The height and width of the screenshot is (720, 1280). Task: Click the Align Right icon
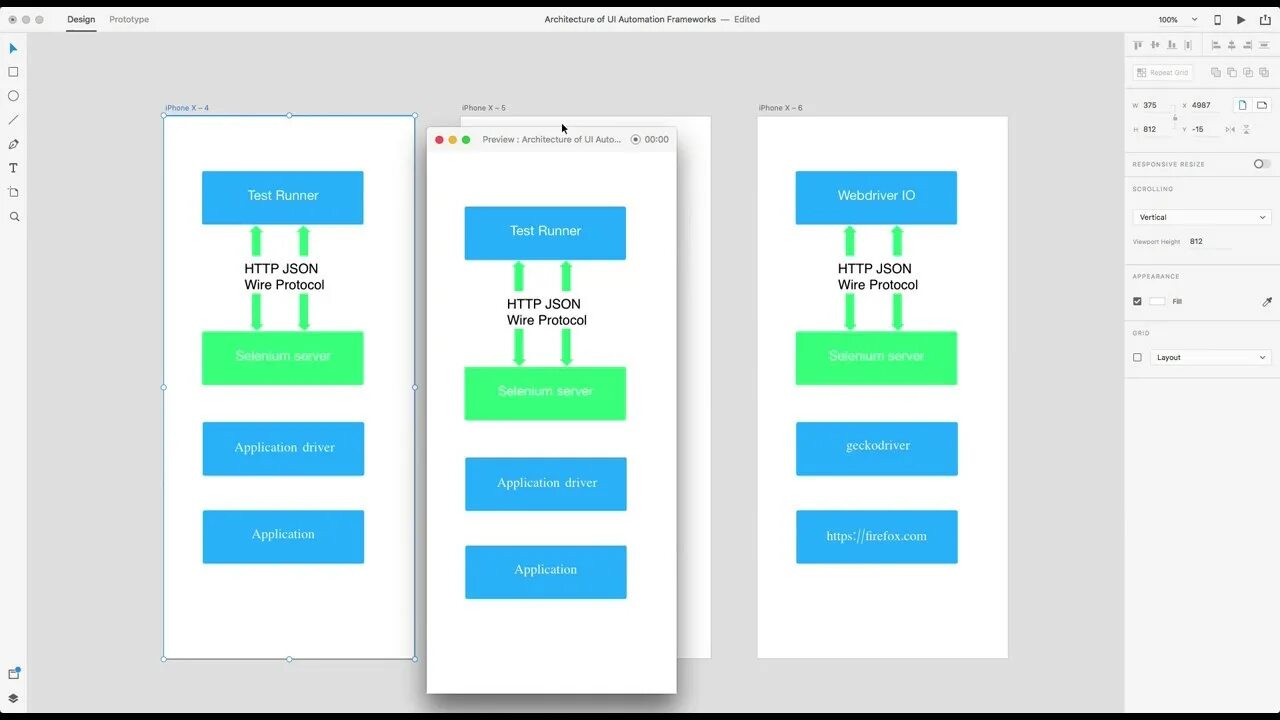1248,45
